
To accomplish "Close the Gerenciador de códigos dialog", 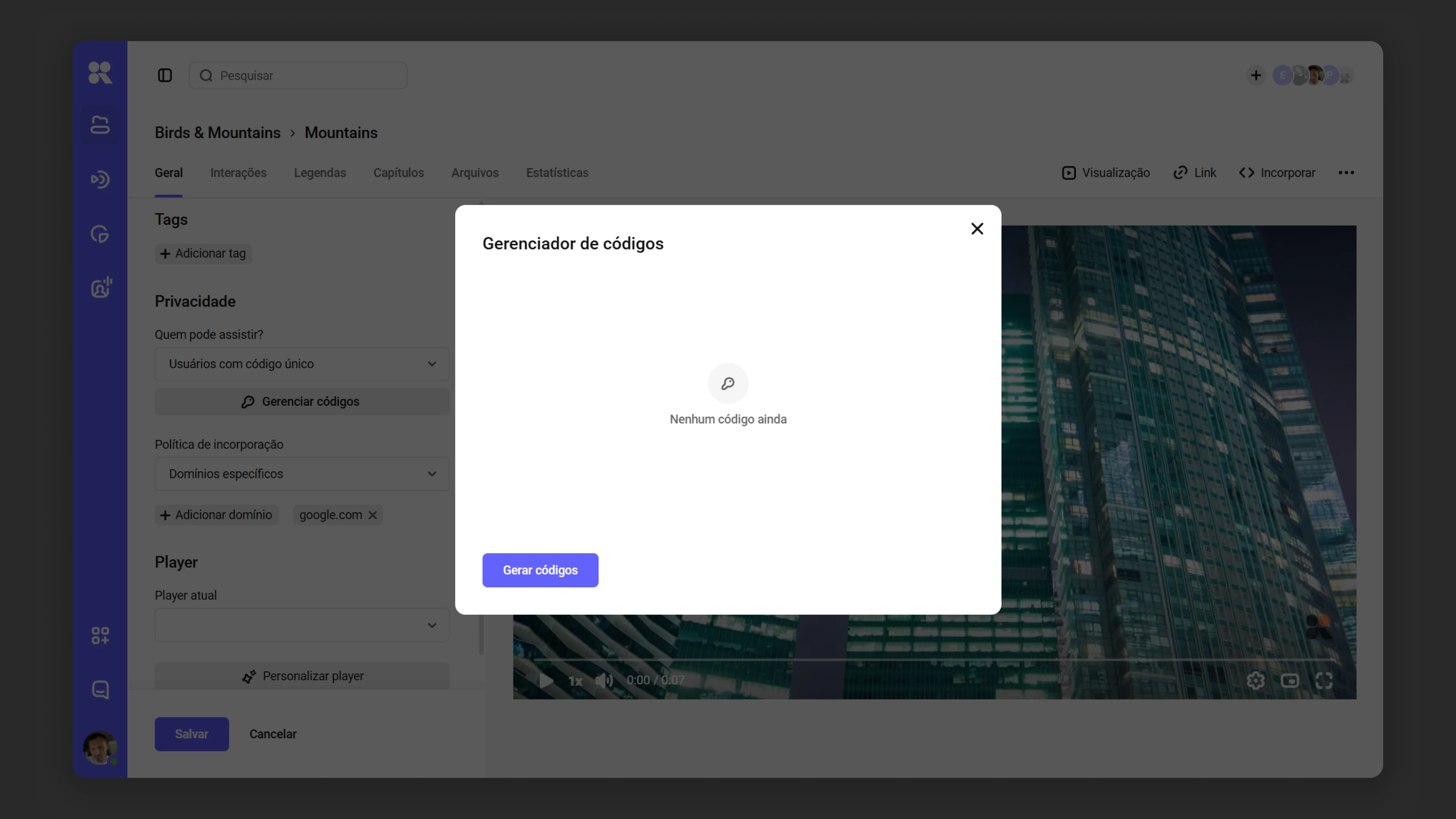I will (x=977, y=229).
